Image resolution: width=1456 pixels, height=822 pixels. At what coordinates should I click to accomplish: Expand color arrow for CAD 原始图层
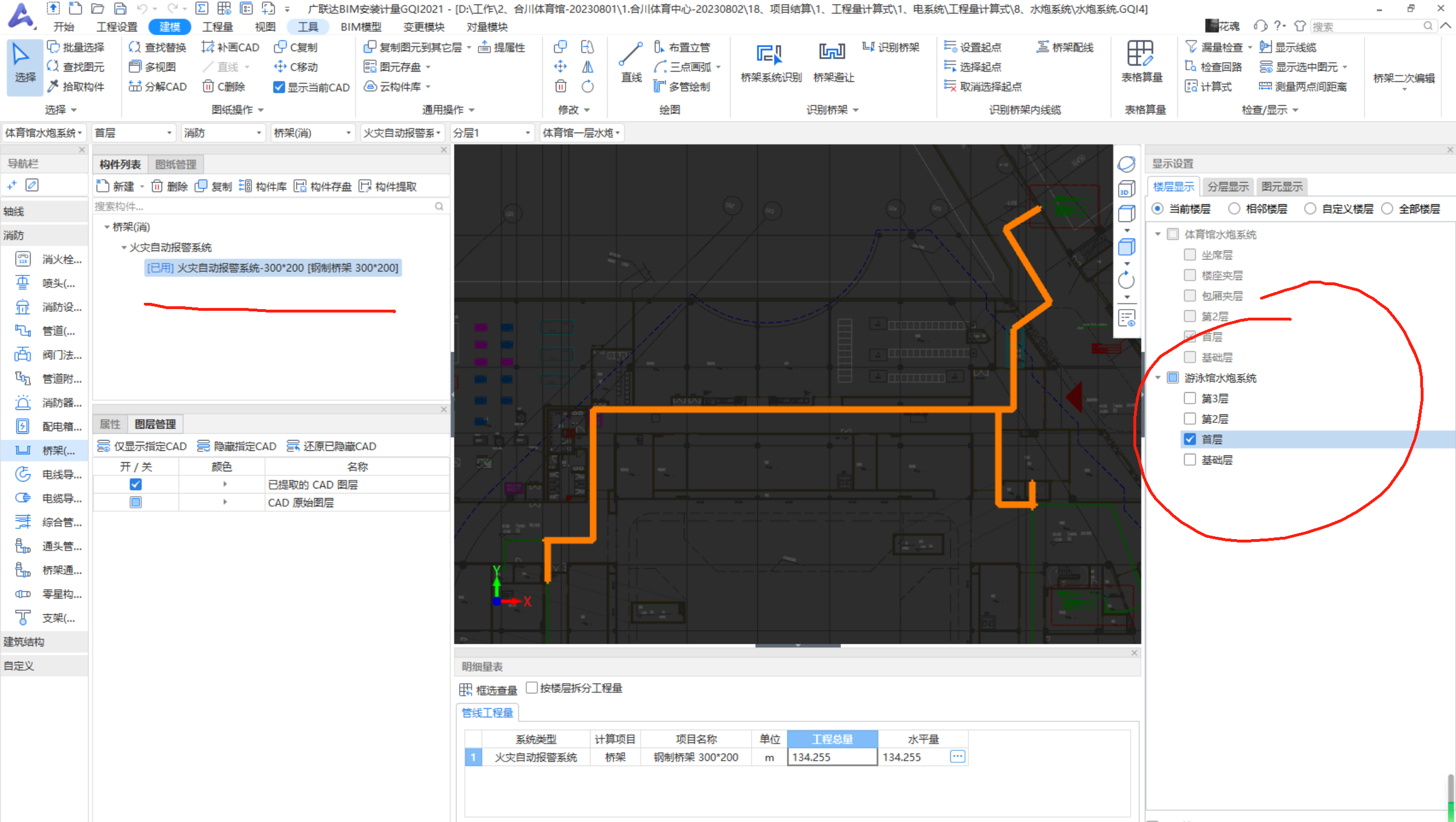(x=225, y=502)
